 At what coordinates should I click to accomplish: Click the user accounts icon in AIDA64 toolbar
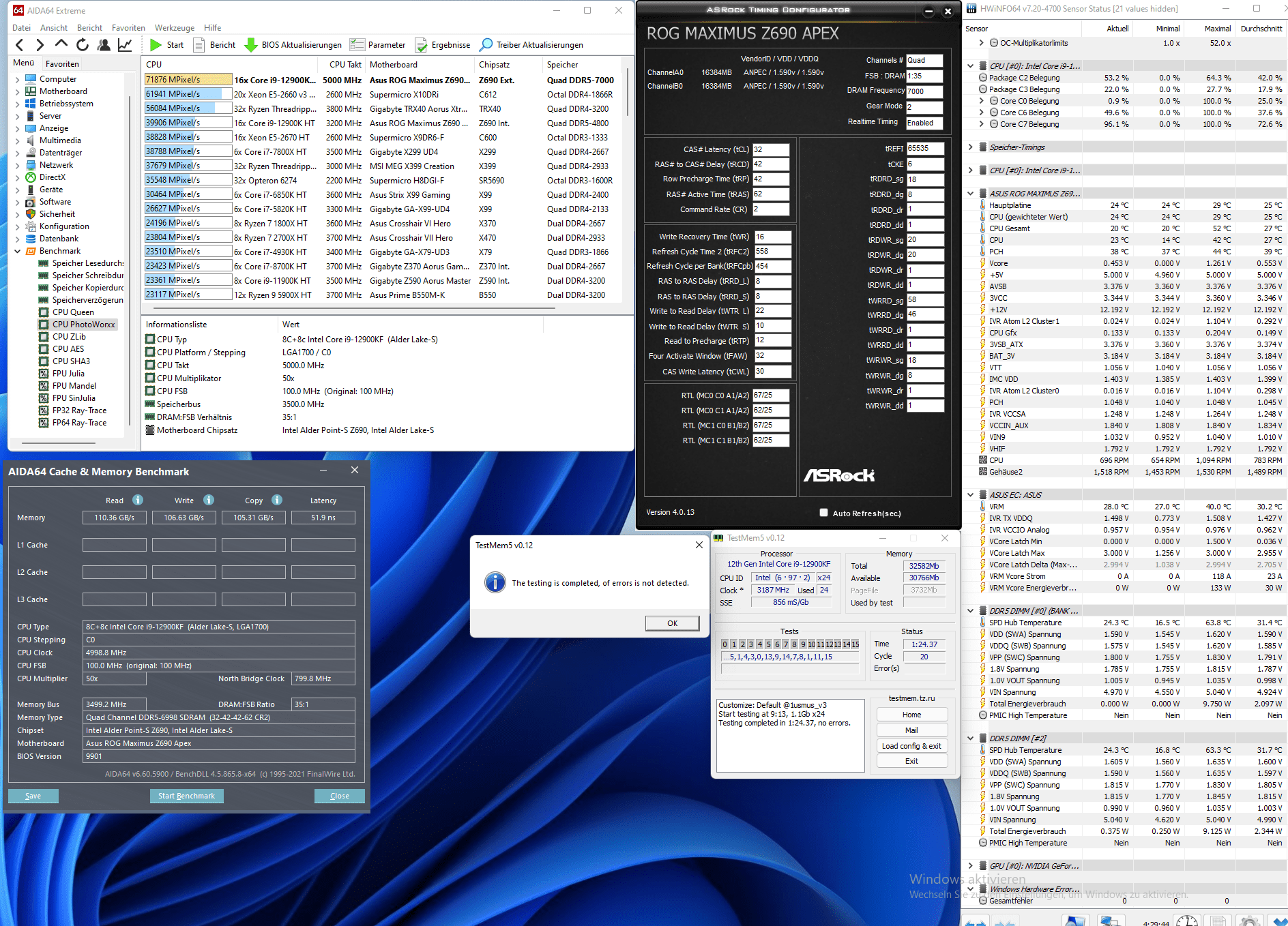(x=104, y=45)
